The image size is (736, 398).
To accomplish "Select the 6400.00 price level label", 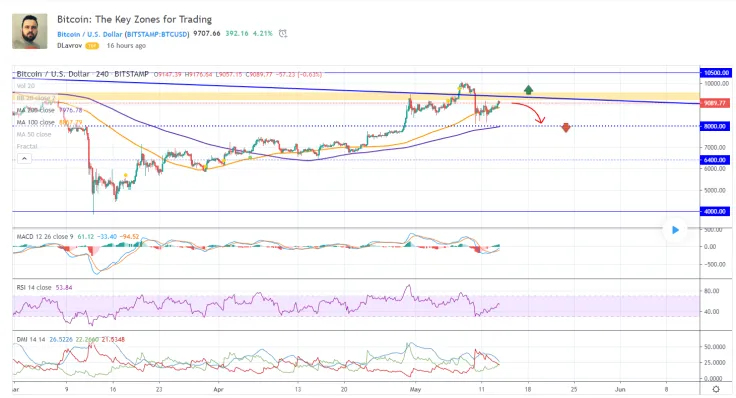I will coord(715,160).
